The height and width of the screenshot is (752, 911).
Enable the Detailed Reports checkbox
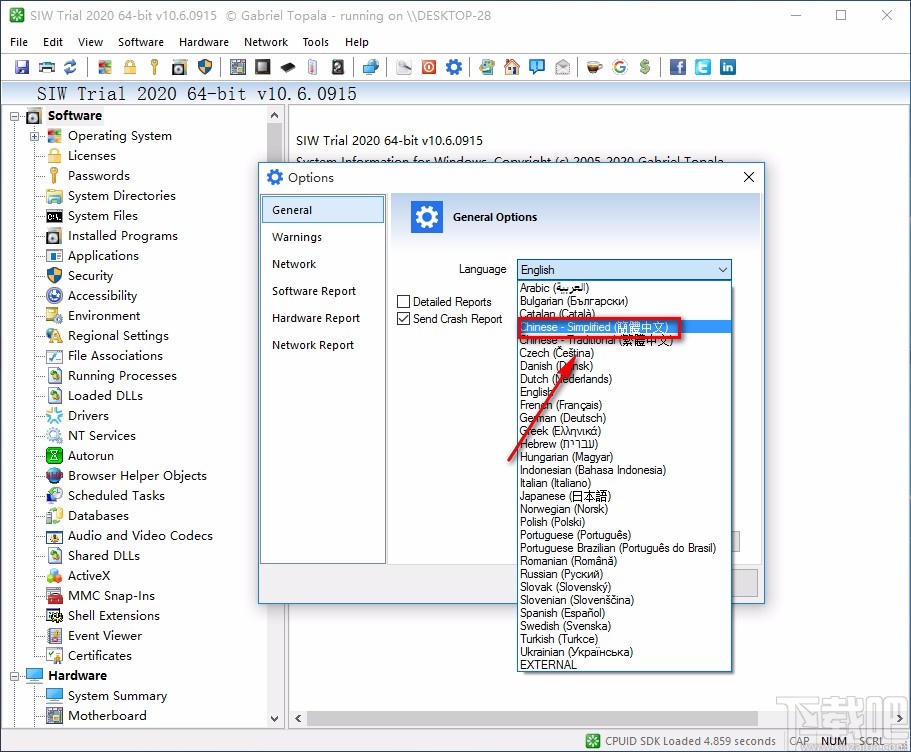(x=404, y=302)
